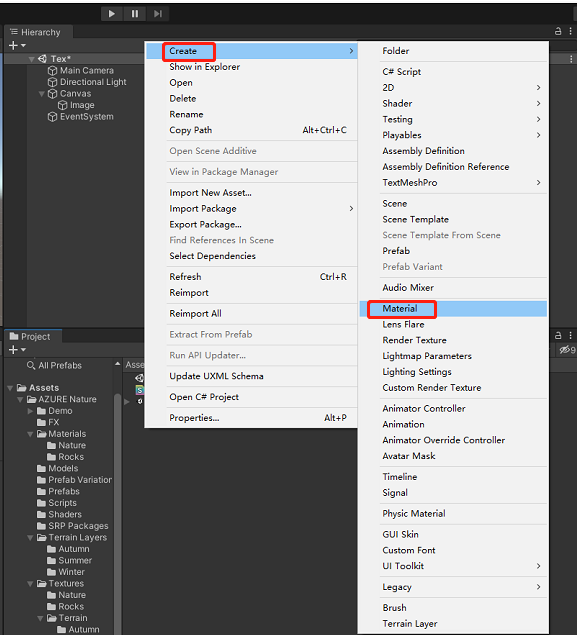Image resolution: width=577 pixels, height=635 pixels.
Task: Choose Animator Controller entry
Action: 453,409
